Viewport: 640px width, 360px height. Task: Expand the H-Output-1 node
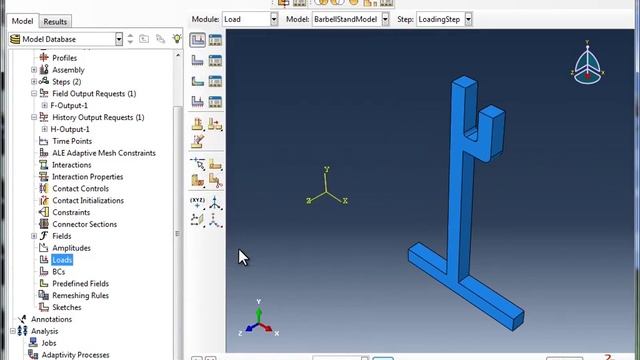point(44,129)
